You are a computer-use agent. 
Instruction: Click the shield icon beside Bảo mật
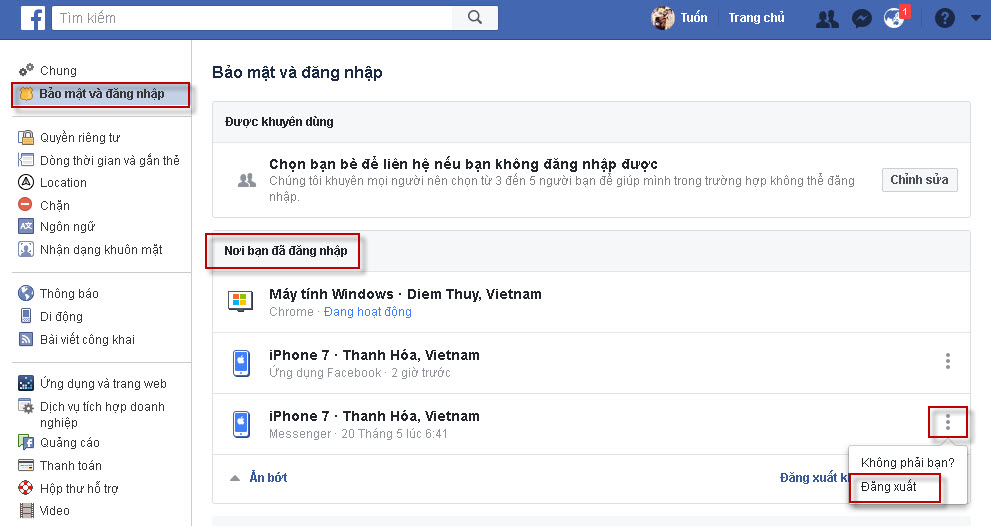coord(26,94)
